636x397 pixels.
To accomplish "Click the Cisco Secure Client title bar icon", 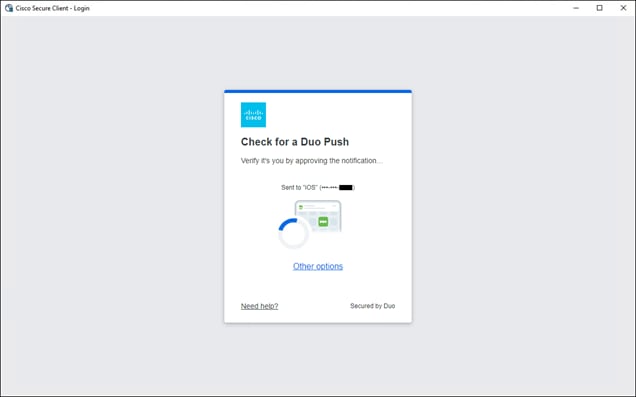I will click(9, 8).
